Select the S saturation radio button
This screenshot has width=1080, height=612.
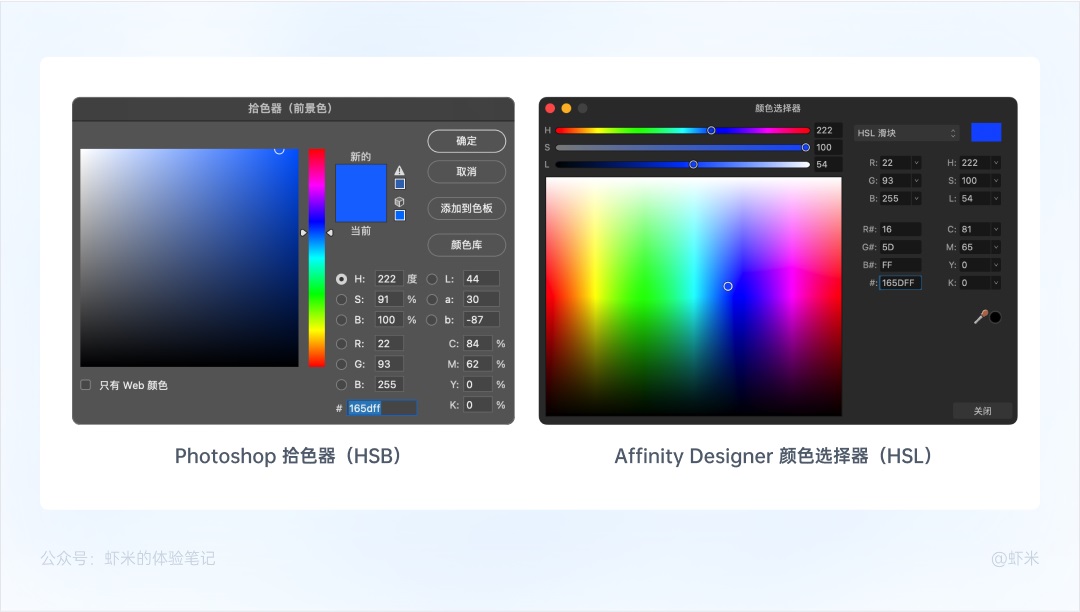tap(342, 299)
